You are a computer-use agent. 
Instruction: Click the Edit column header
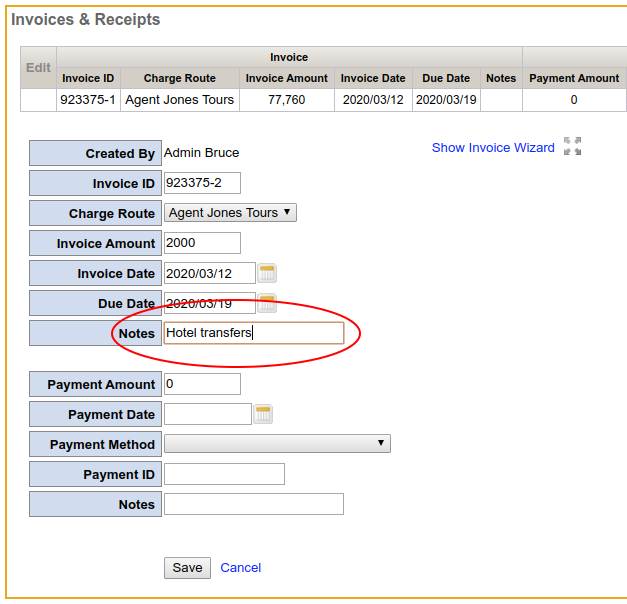click(x=38, y=68)
